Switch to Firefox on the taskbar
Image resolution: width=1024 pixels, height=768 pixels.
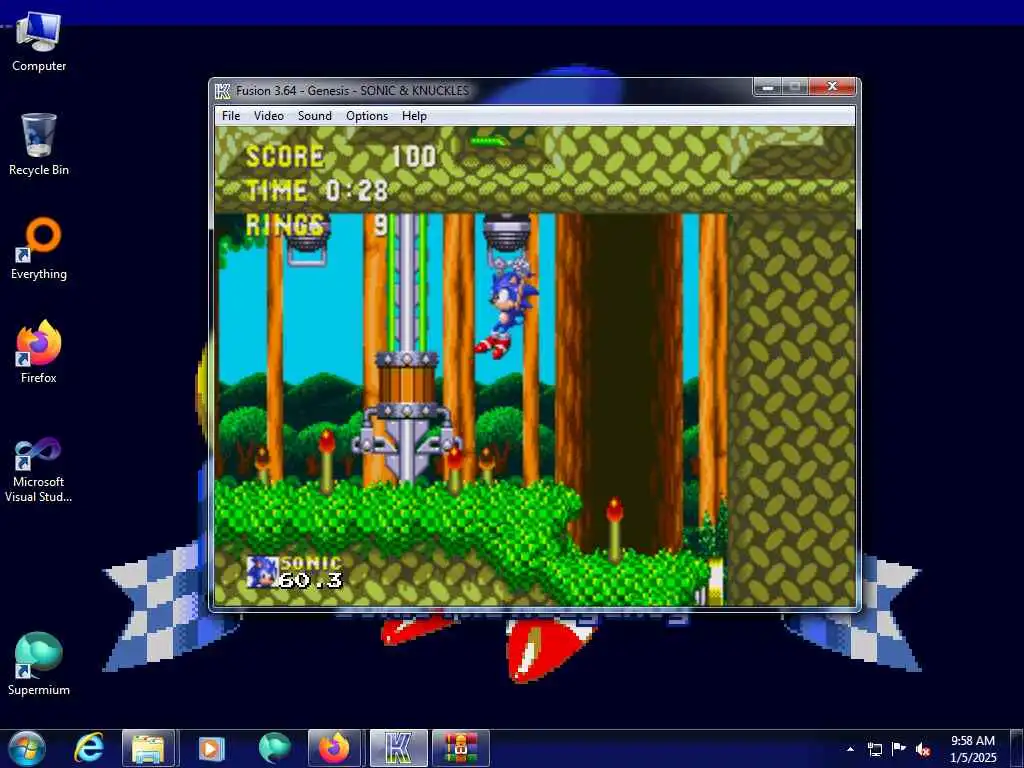[334, 748]
